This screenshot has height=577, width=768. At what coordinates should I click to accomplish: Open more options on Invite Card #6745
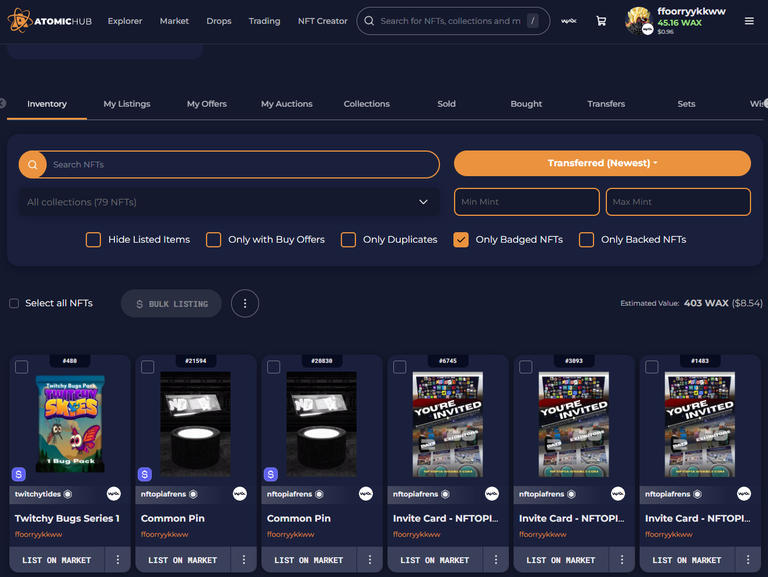click(x=496, y=559)
